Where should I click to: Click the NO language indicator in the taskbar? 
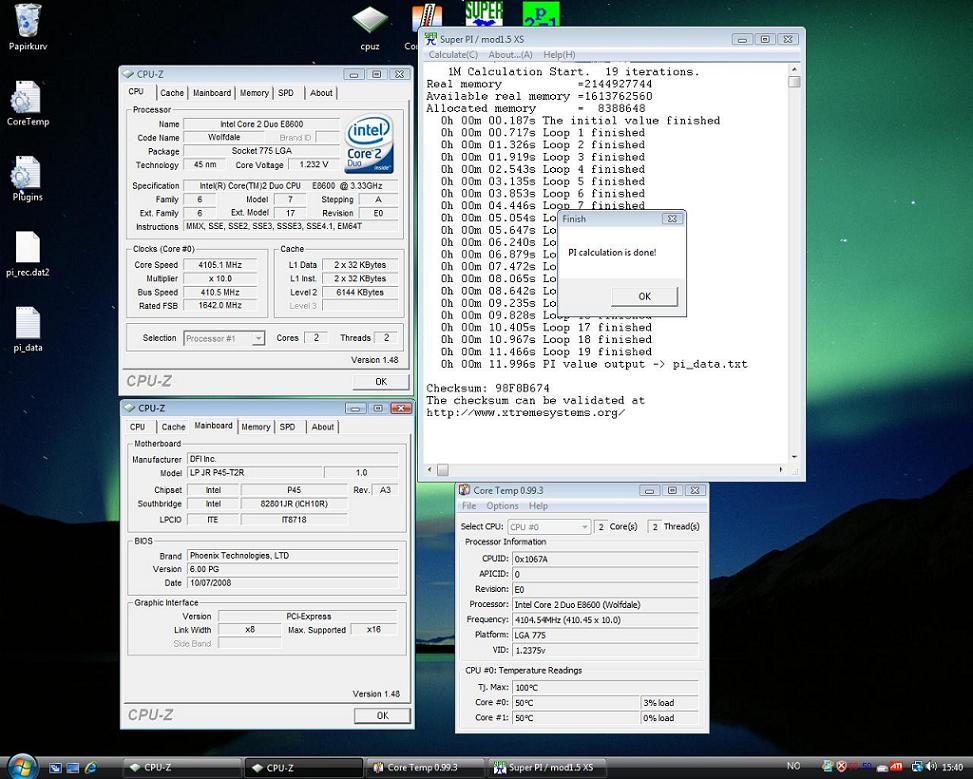793,766
